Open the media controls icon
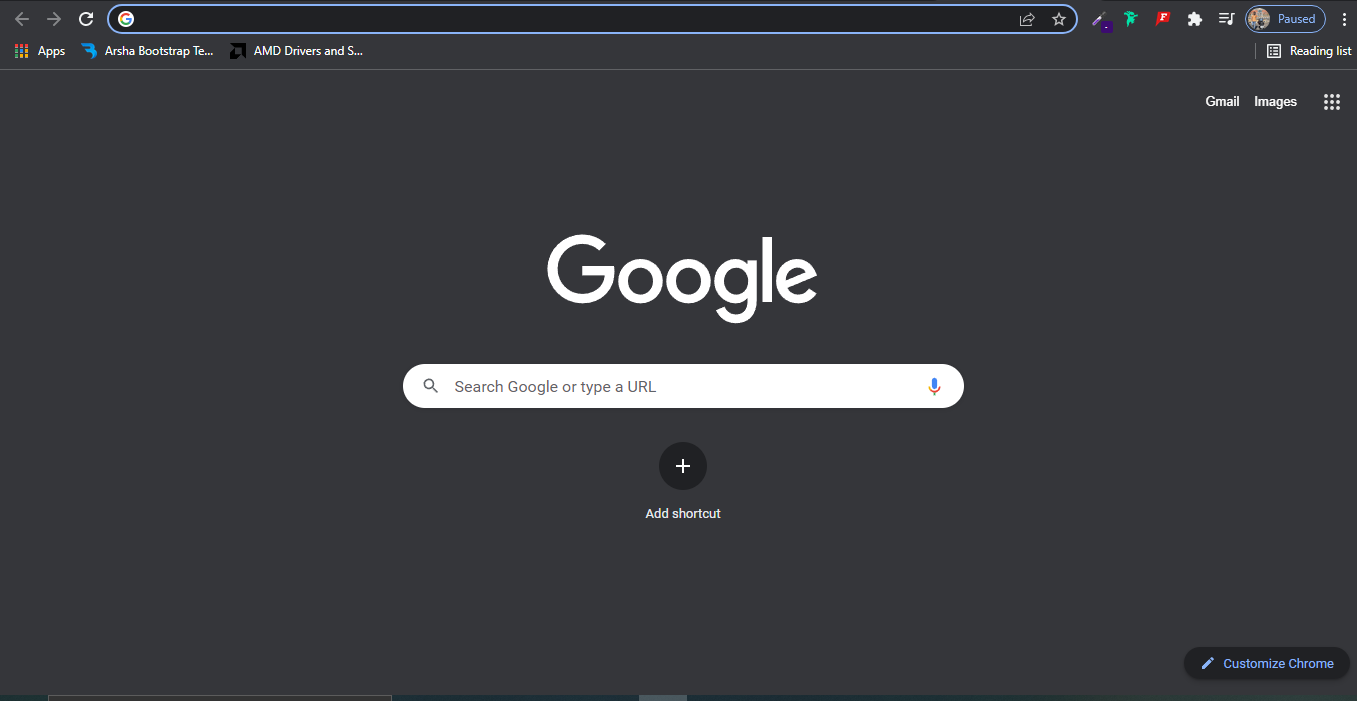The image size is (1357, 701). pos(1226,19)
